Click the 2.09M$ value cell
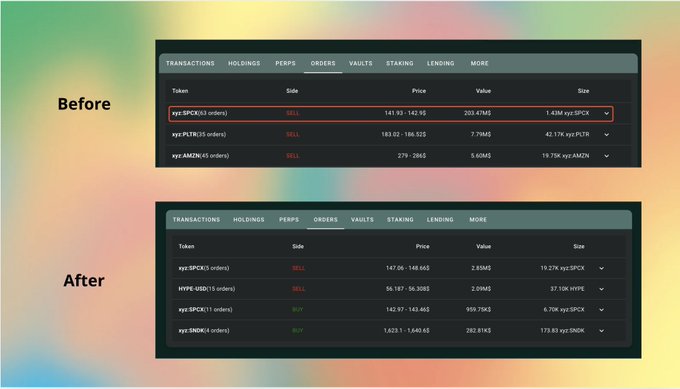This screenshot has width=680, height=389. [x=481, y=289]
